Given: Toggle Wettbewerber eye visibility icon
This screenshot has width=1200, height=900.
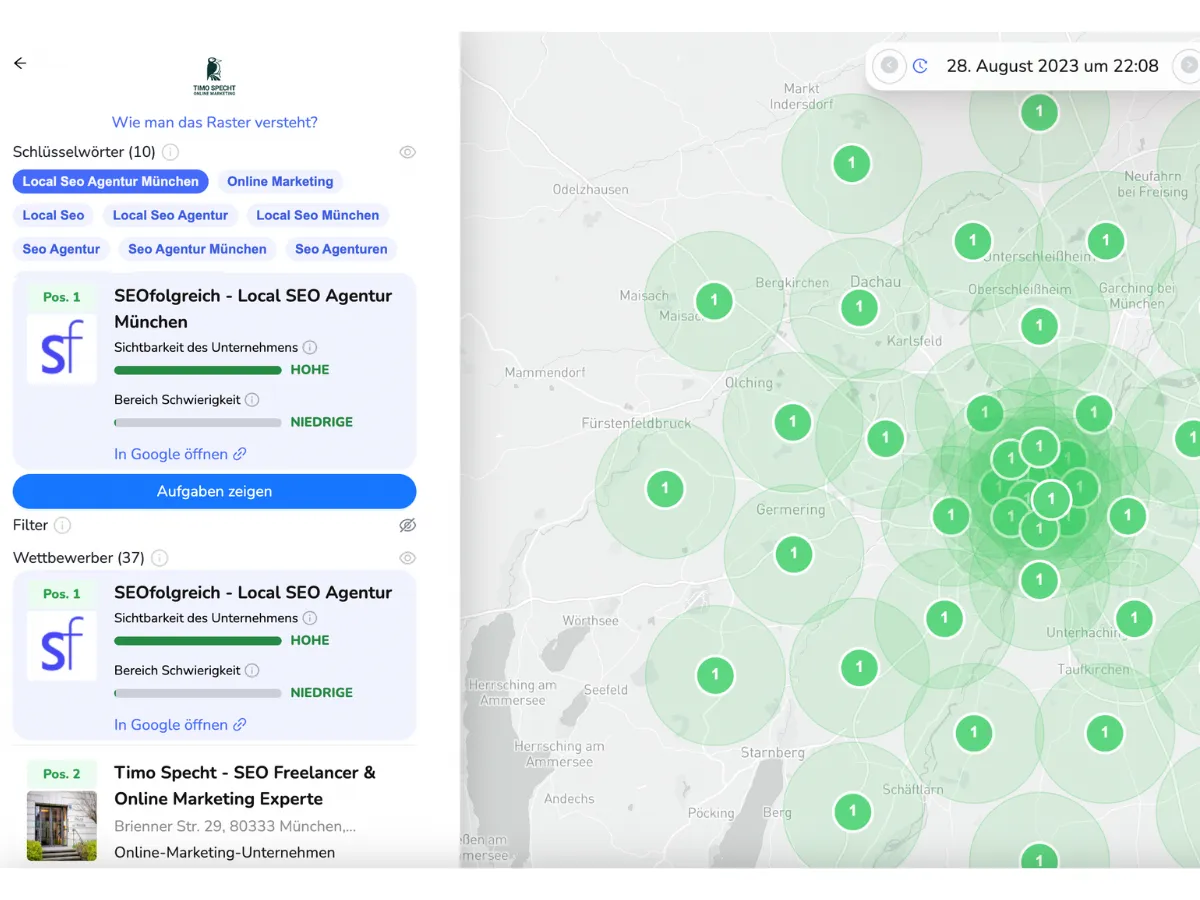Looking at the screenshot, I should (407, 558).
